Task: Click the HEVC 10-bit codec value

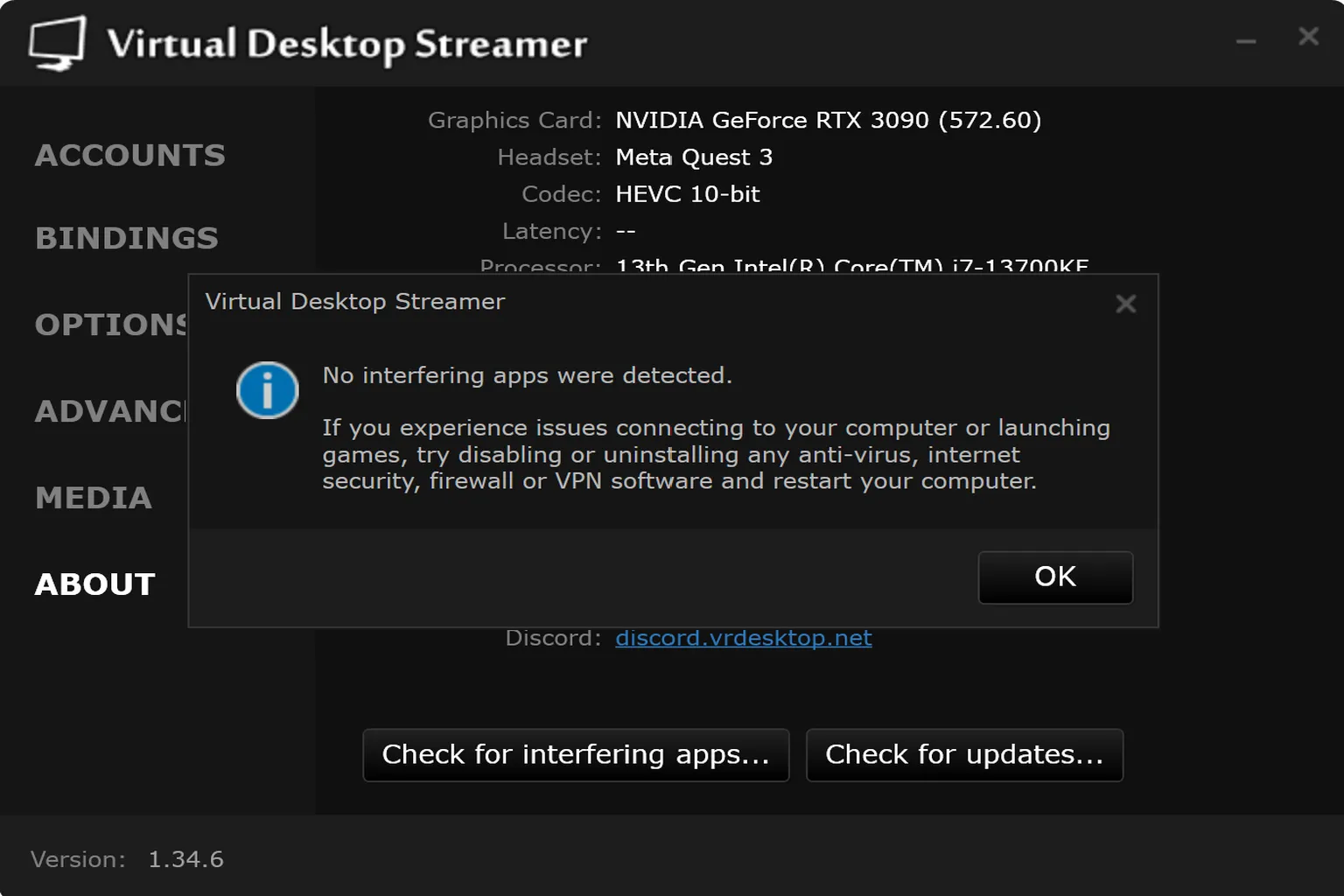Action: click(x=687, y=193)
